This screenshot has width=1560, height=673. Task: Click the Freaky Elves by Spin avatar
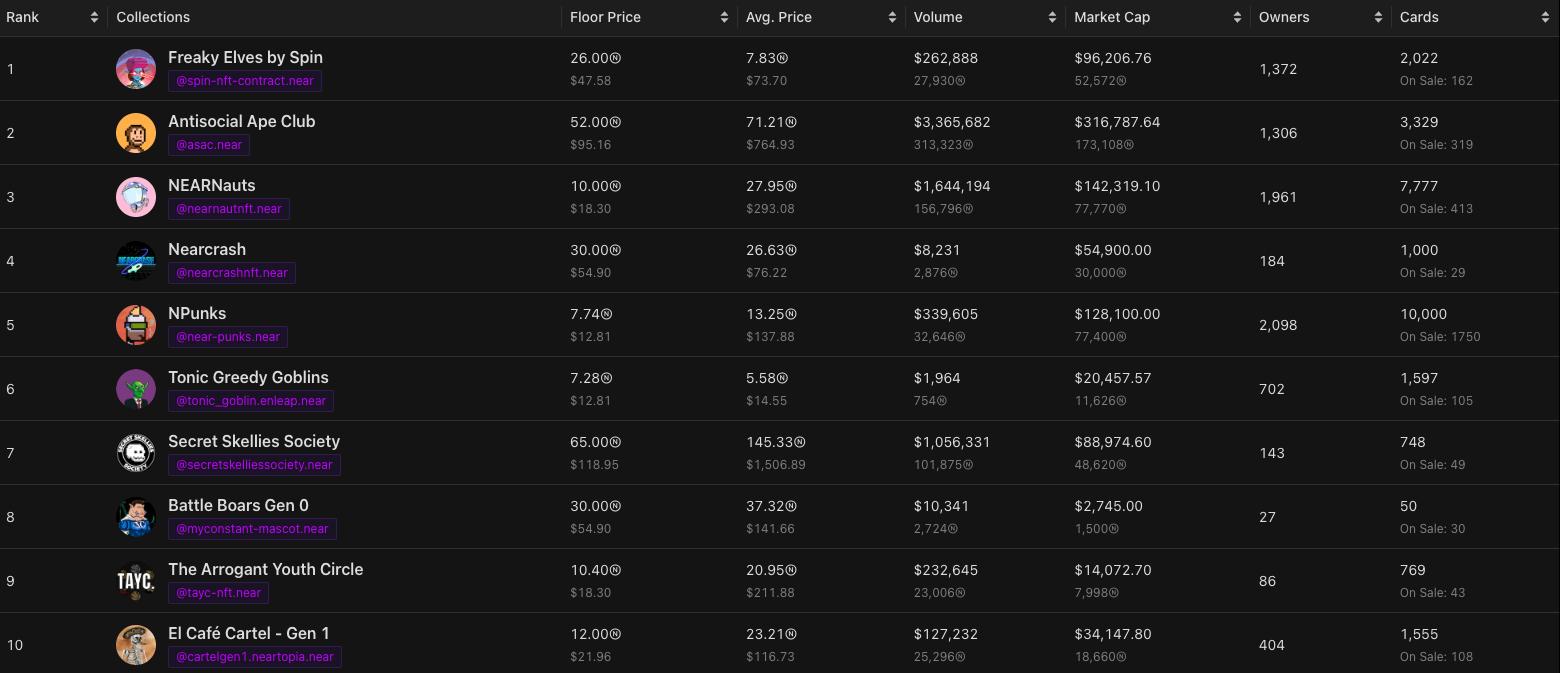point(136,69)
